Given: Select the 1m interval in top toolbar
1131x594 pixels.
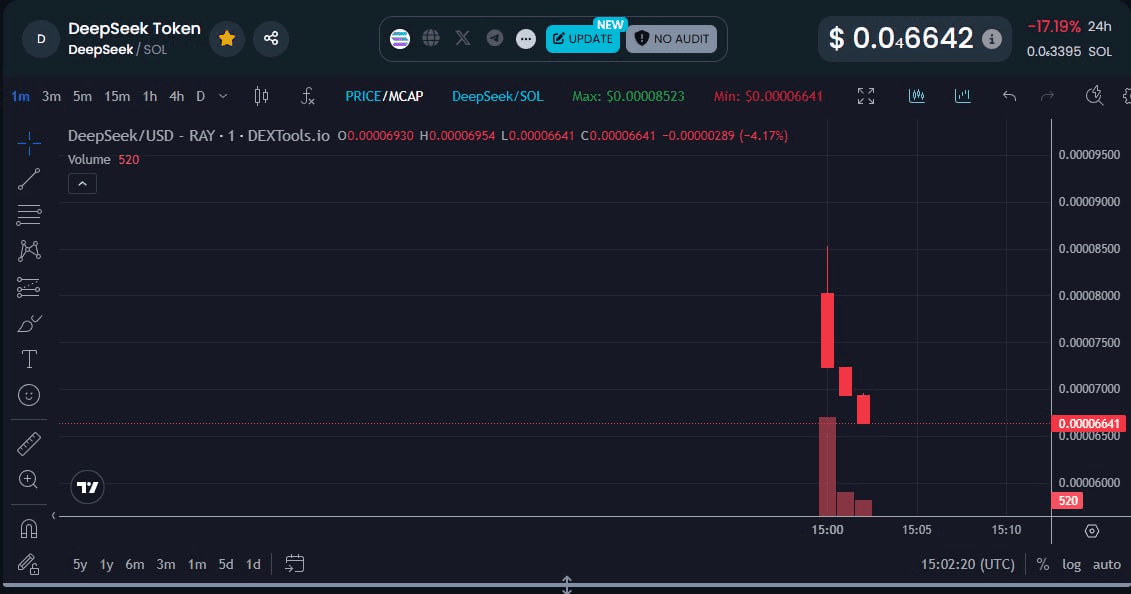Looking at the screenshot, I should tap(20, 96).
